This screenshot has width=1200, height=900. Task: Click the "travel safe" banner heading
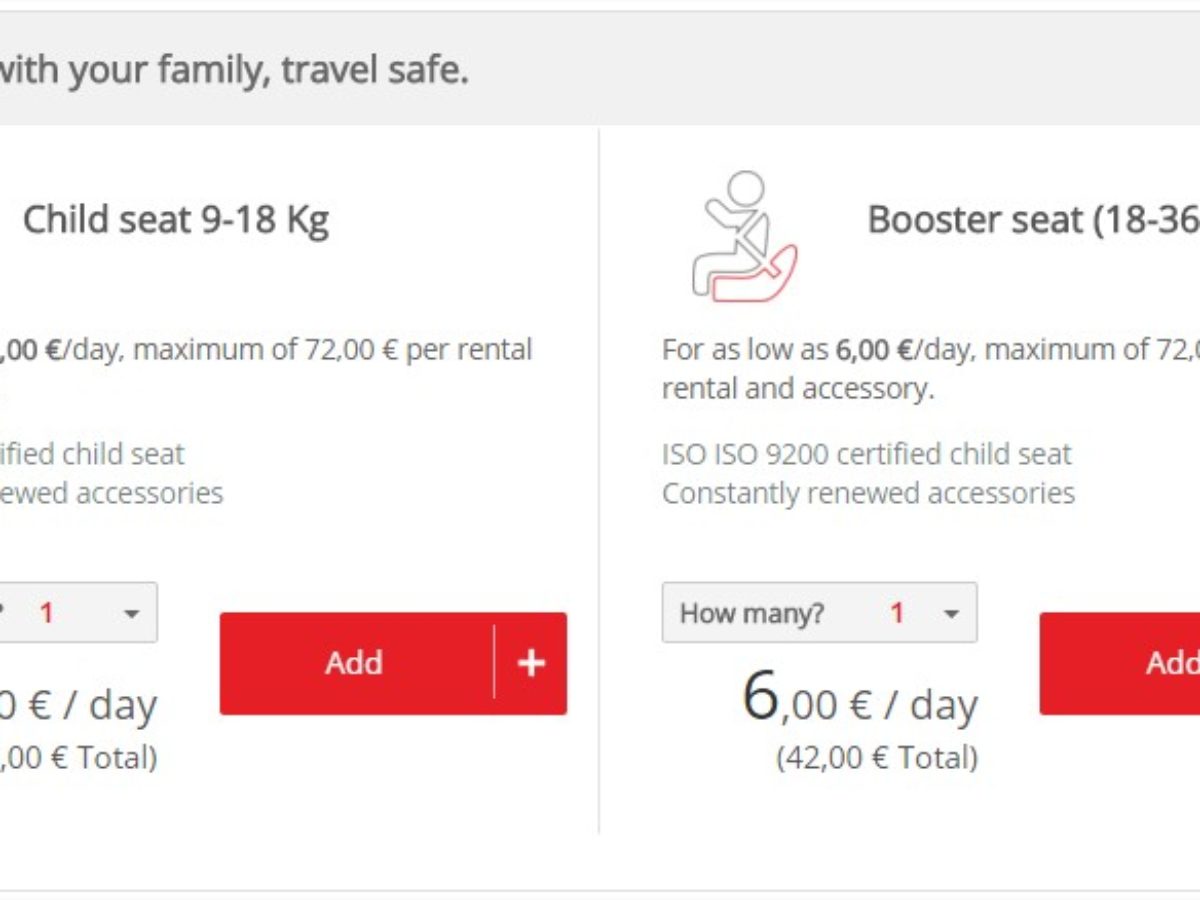click(x=234, y=71)
